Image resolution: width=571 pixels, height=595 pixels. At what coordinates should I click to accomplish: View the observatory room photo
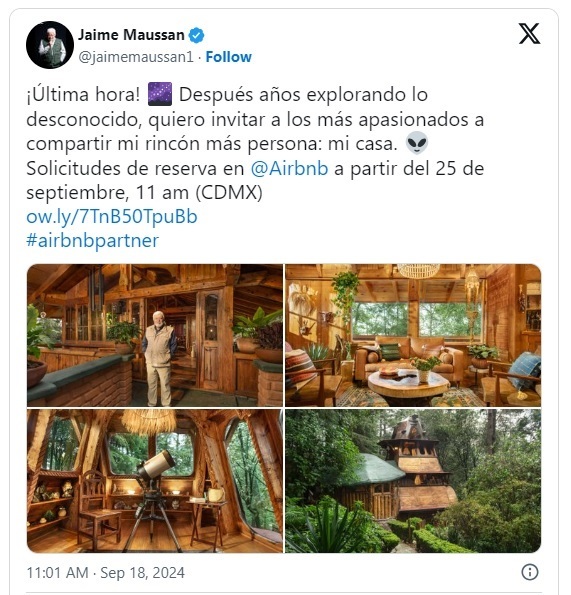[155, 481]
